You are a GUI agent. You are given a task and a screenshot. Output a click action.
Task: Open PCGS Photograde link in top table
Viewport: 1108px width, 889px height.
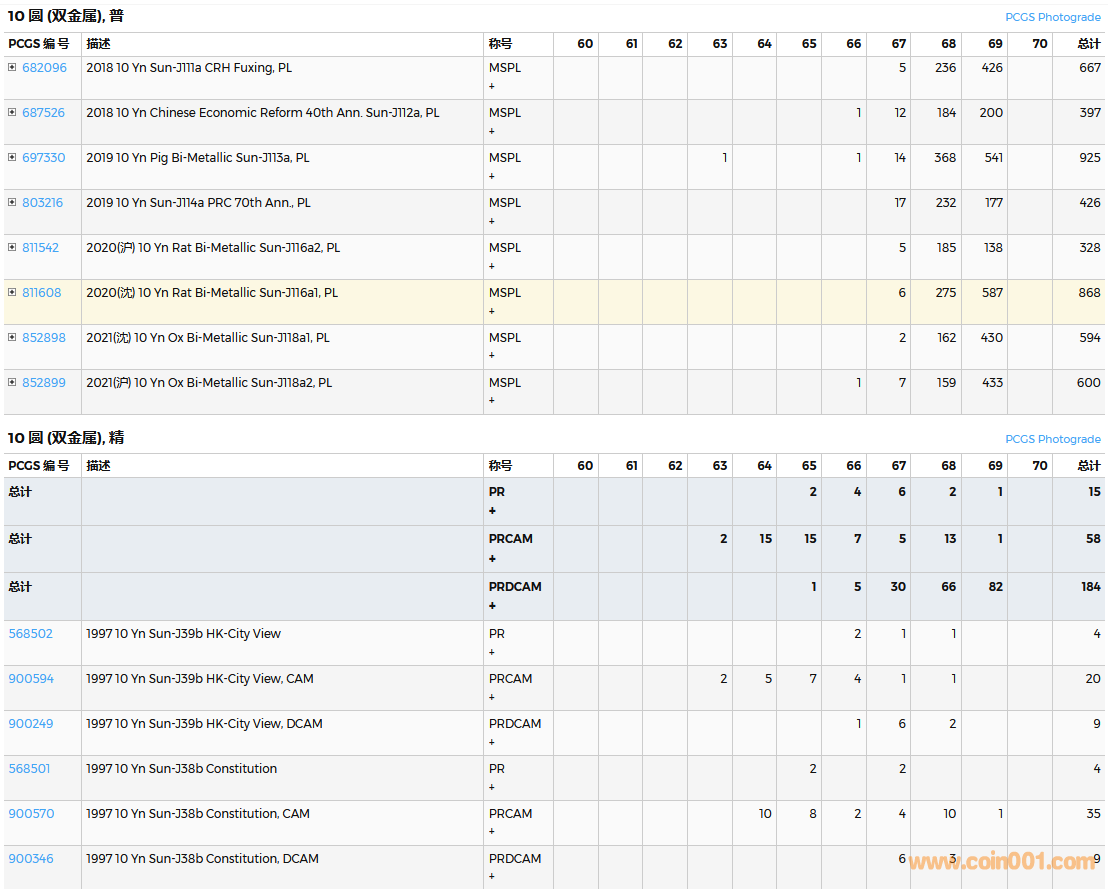coord(1052,18)
